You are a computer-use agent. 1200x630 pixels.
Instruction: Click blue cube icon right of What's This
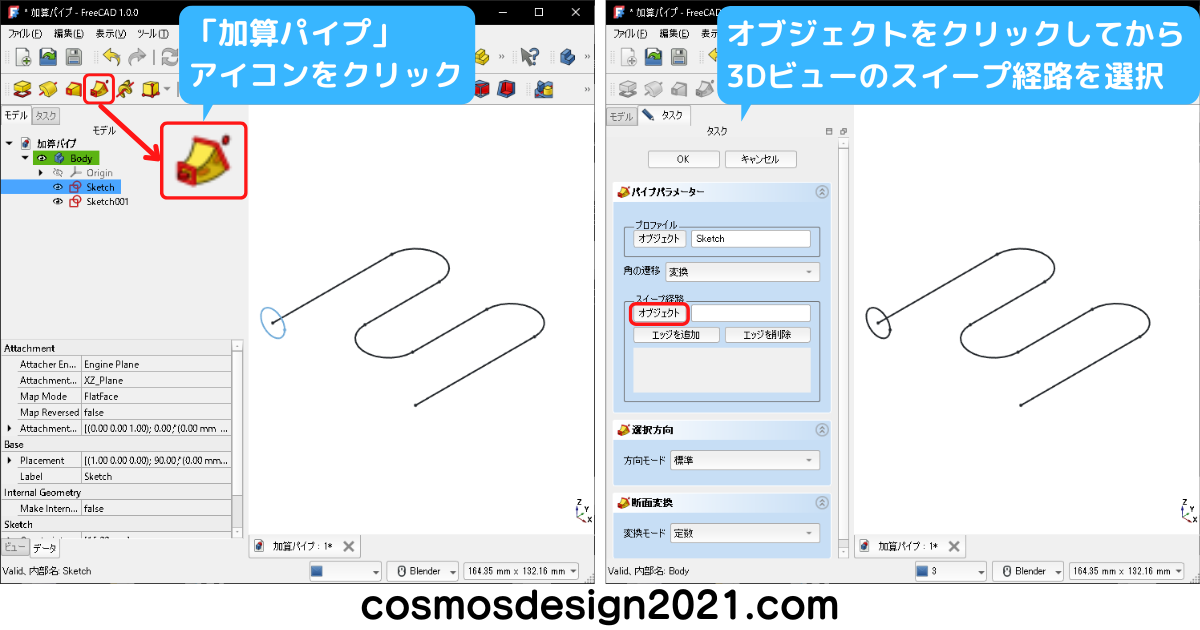pyautogui.click(x=568, y=57)
